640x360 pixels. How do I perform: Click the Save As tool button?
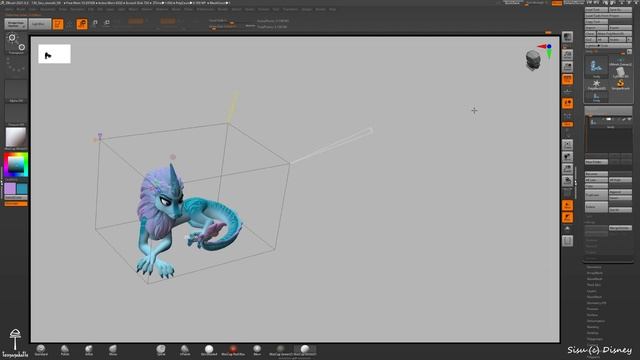[620, 9]
